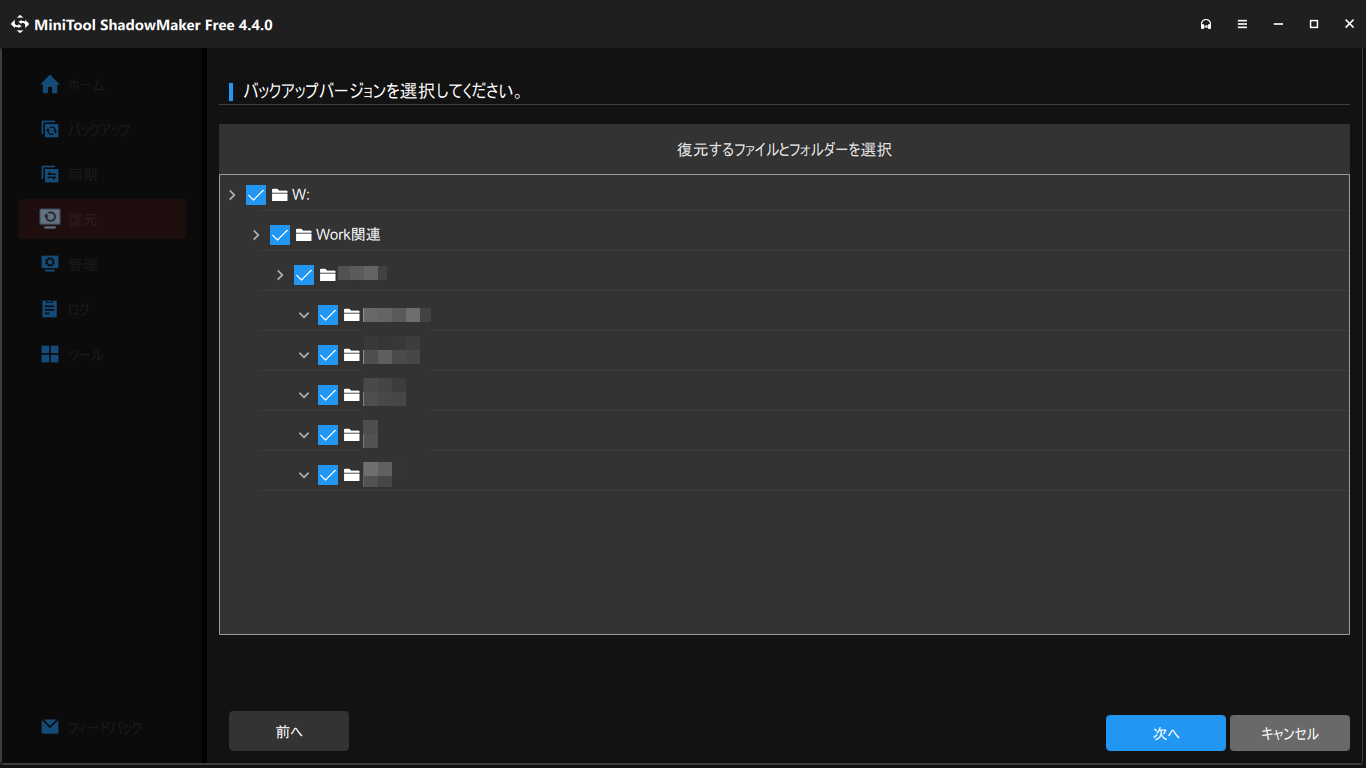
Task: Select the Sync (同期) sidebar icon
Action: (x=50, y=174)
